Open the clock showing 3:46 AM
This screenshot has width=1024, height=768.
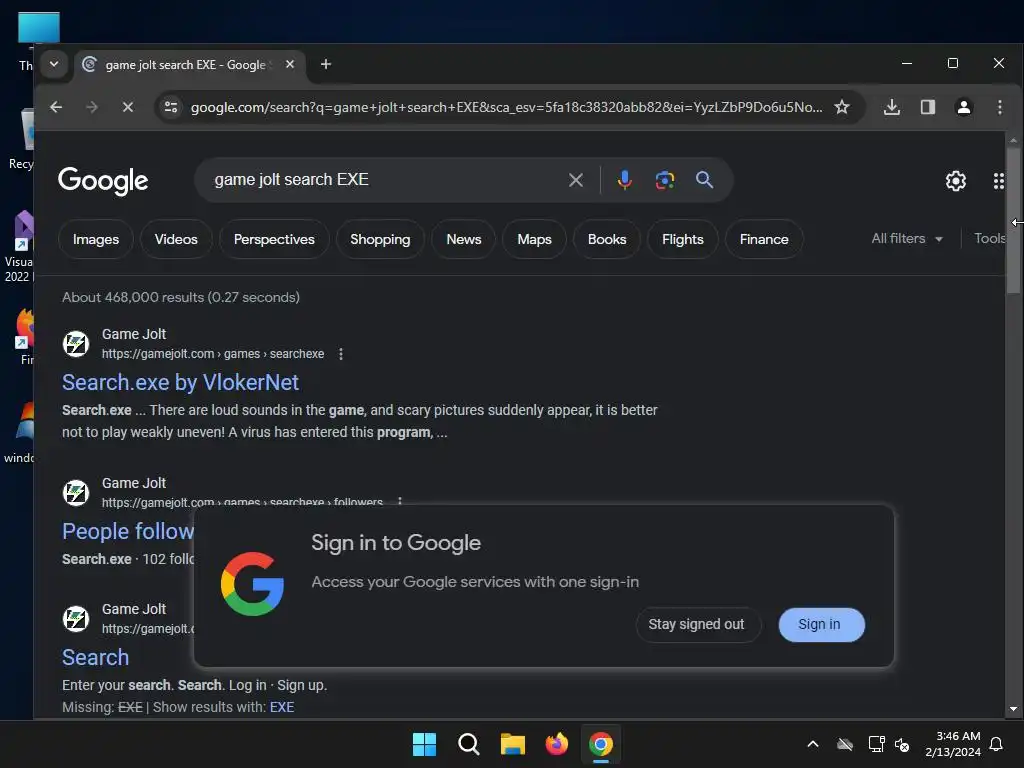click(953, 744)
